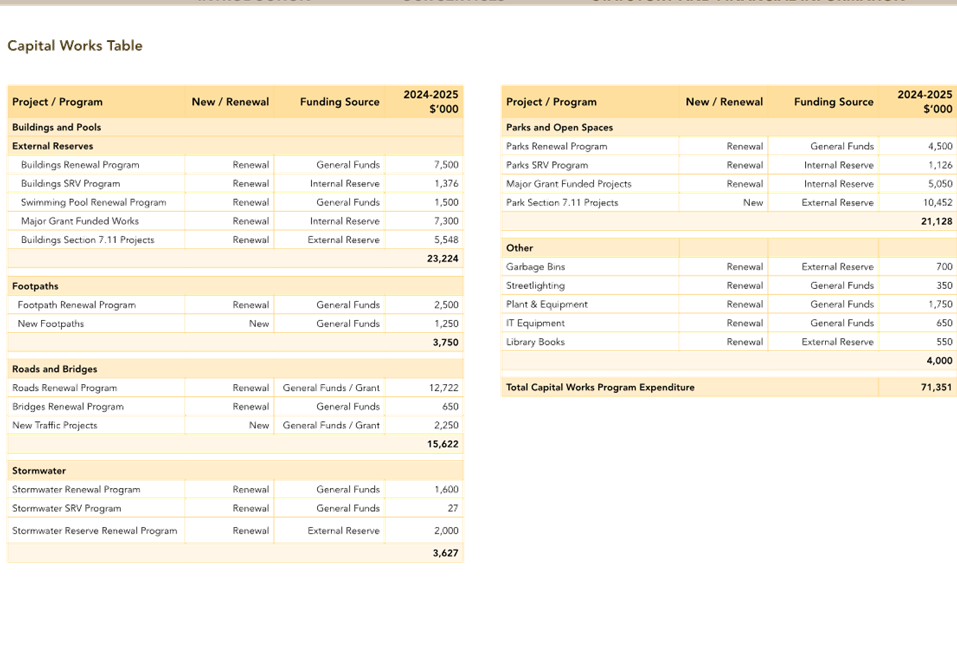The height and width of the screenshot is (661, 957).
Task: Select the Buildings SRV Program amount 1,376
Action: [446, 184]
